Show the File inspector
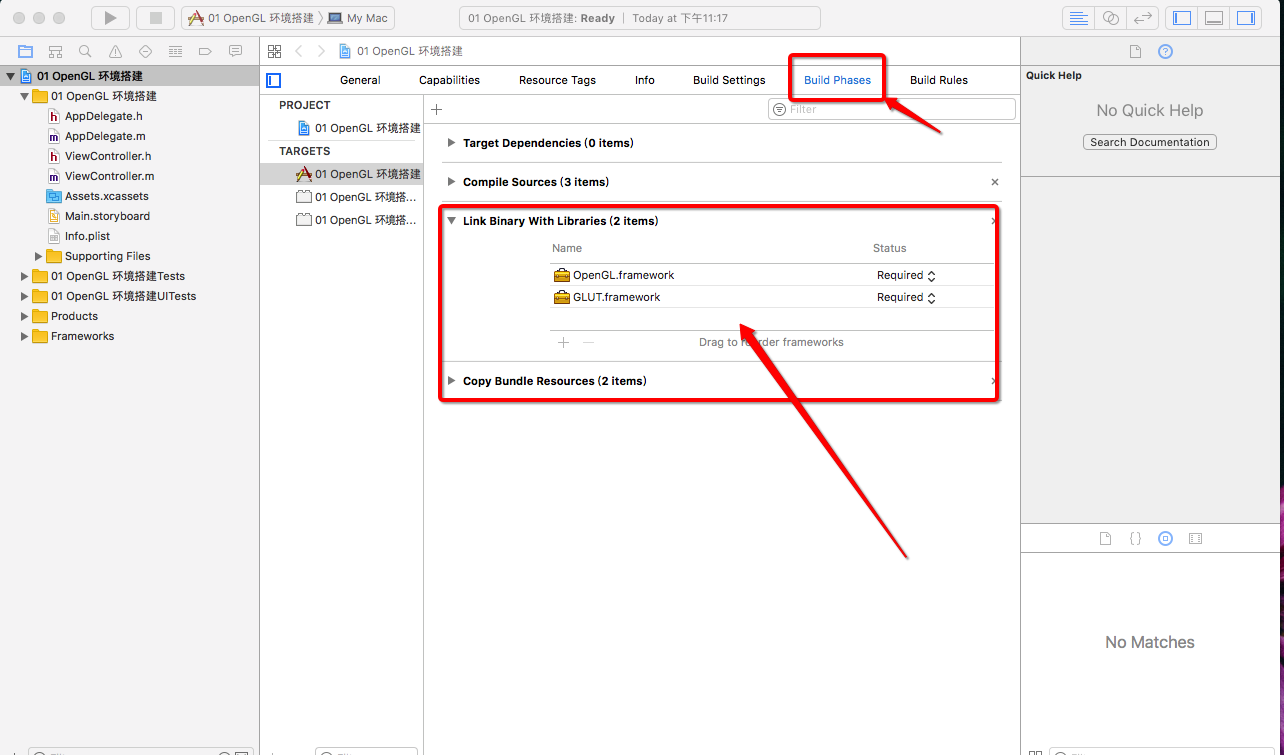Screen dimensions: 1284x755 [x=1134, y=51]
